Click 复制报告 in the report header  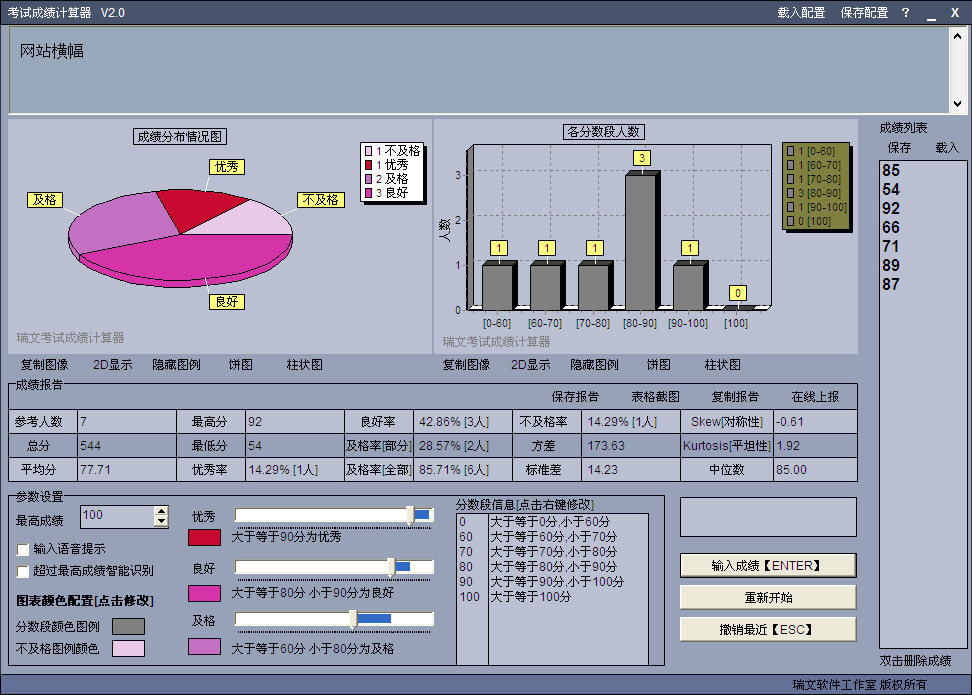735,397
